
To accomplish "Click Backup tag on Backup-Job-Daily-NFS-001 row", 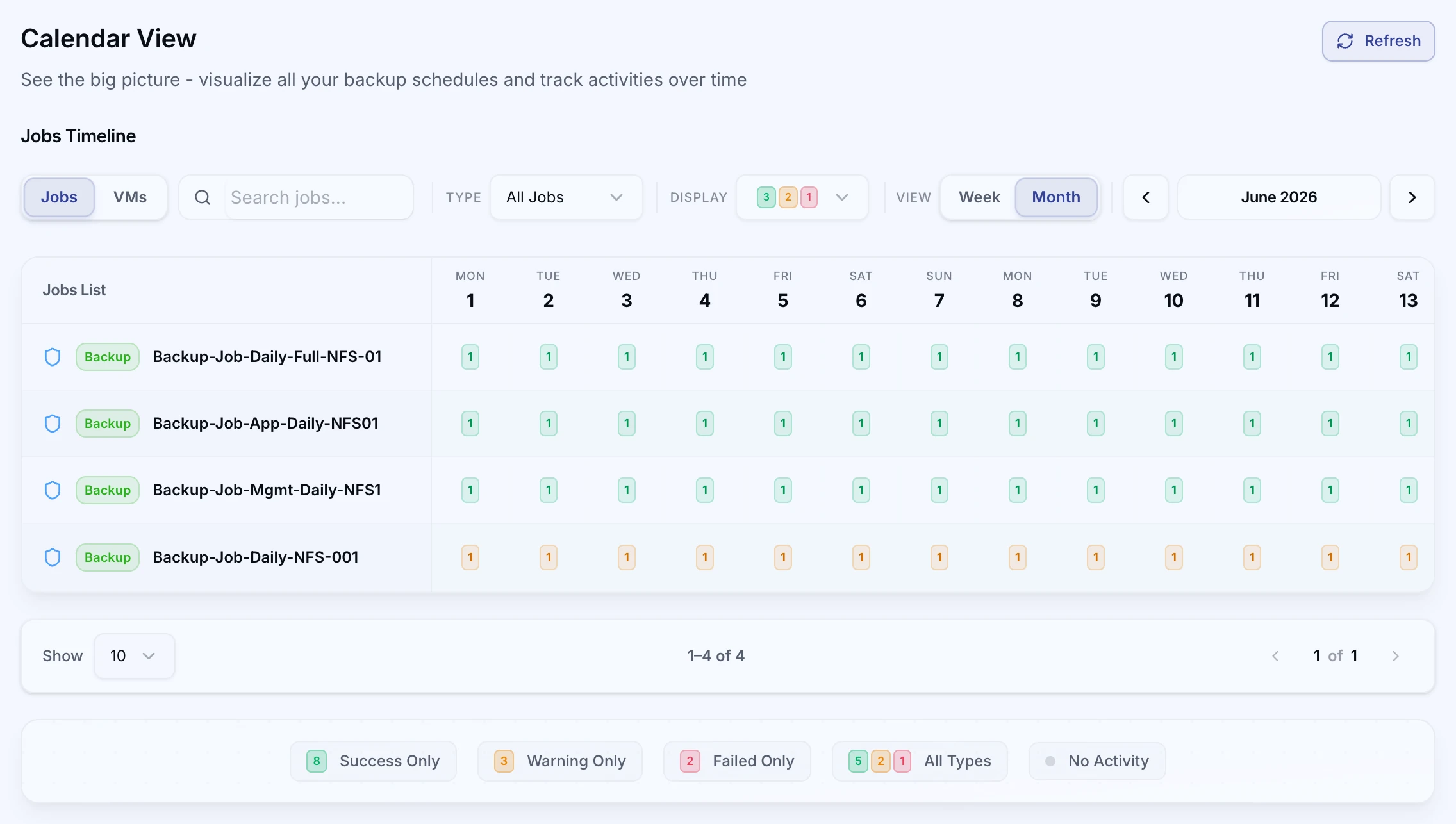I will [108, 557].
